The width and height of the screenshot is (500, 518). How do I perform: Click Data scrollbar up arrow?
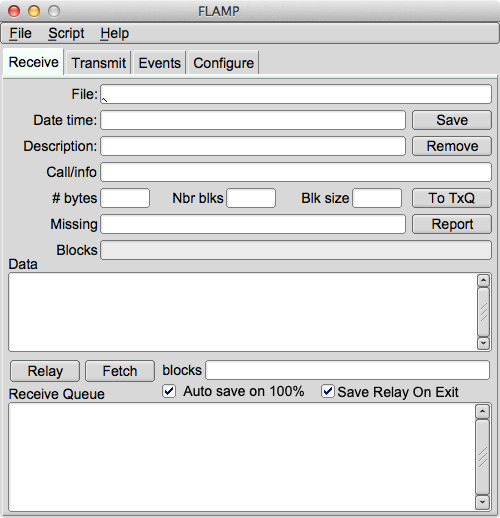(x=483, y=281)
